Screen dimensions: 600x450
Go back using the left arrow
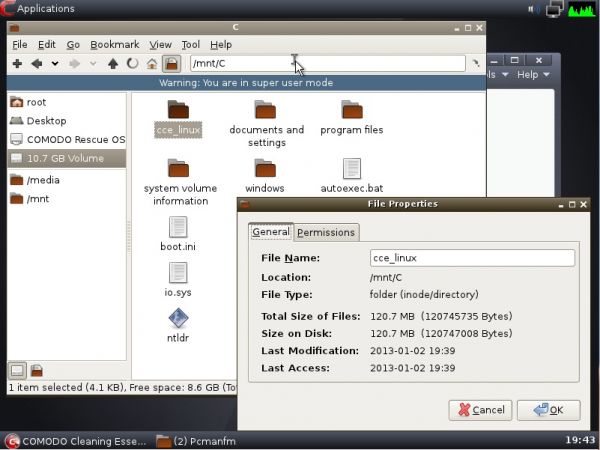37,64
